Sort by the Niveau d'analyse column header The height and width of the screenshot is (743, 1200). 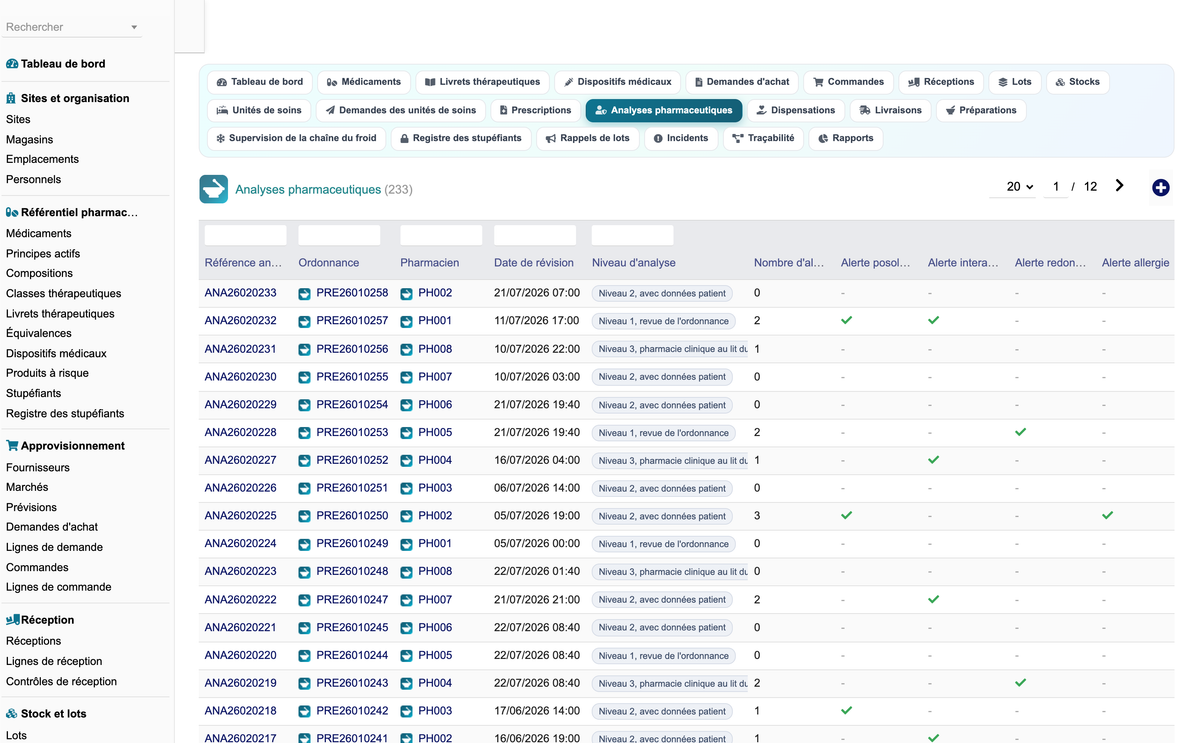click(x=634, y=263)
